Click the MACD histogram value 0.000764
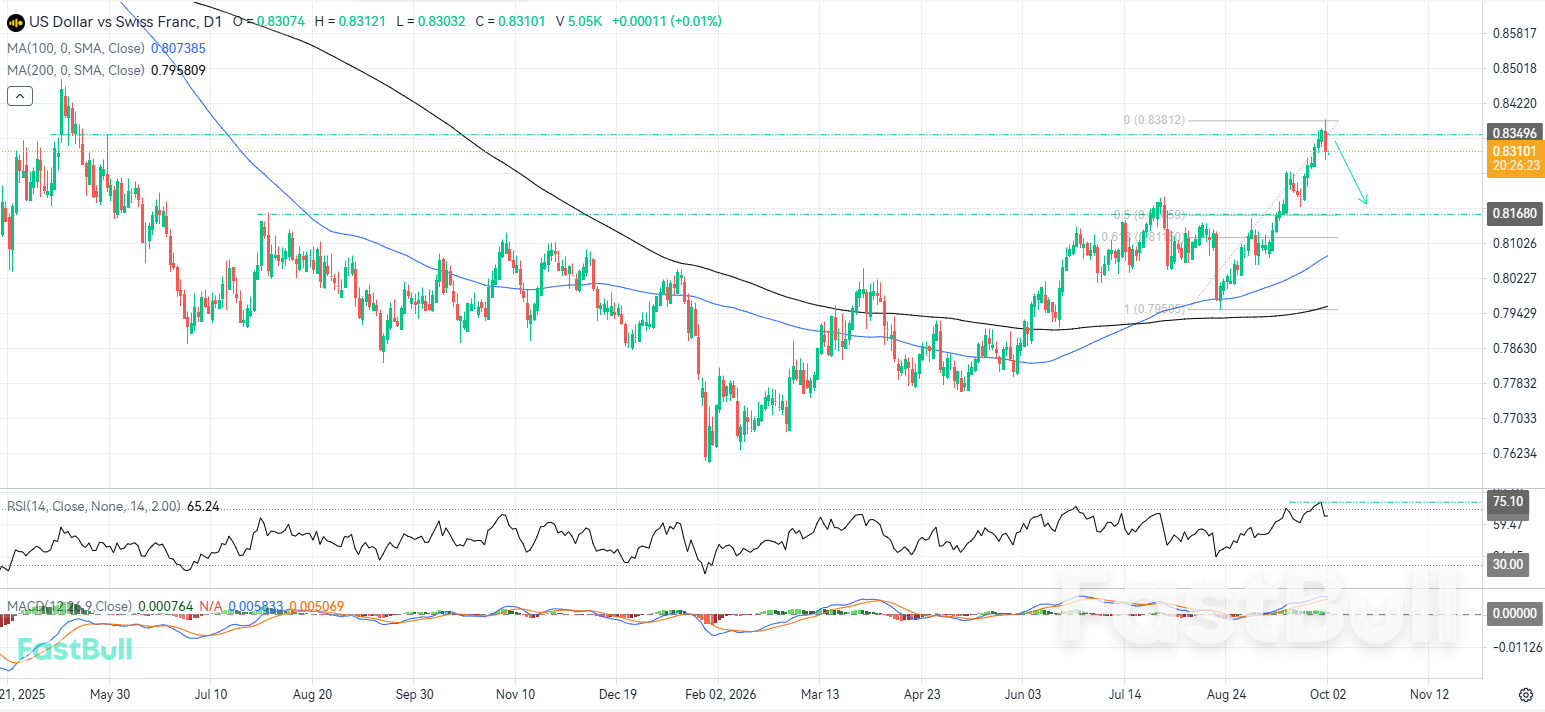1545x712 pixels. click(165, 607)
